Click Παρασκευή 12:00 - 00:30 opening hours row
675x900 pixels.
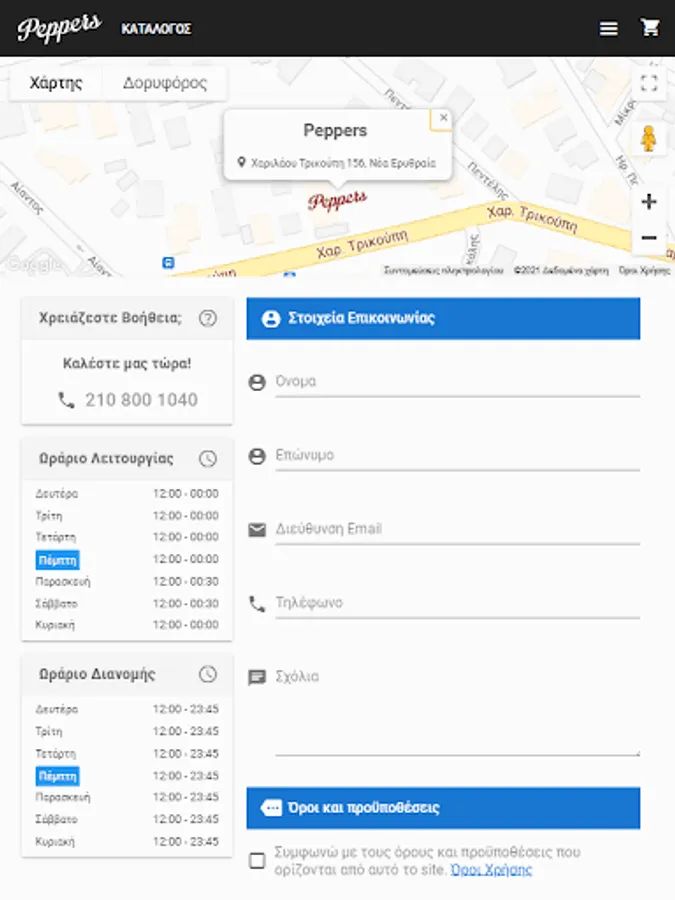click(x=127, y=582)
